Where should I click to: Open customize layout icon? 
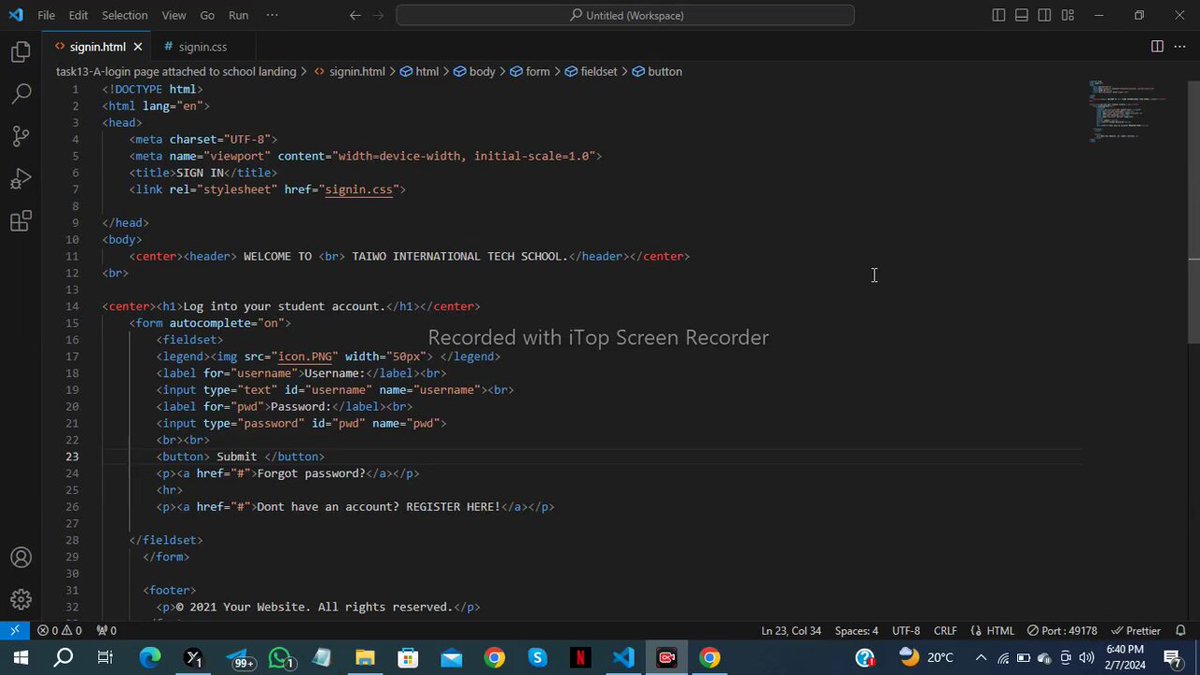[x=1068, y=15]
